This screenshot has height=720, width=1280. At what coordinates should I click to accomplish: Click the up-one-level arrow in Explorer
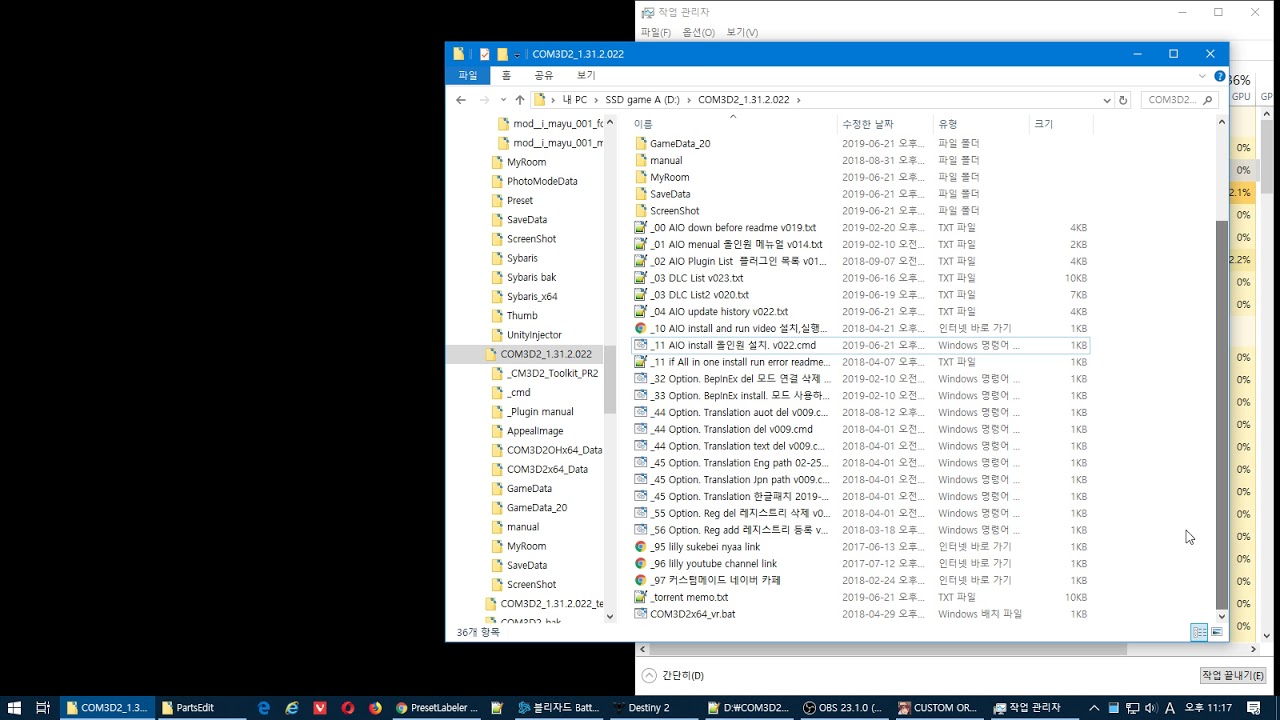pos(519,100)
